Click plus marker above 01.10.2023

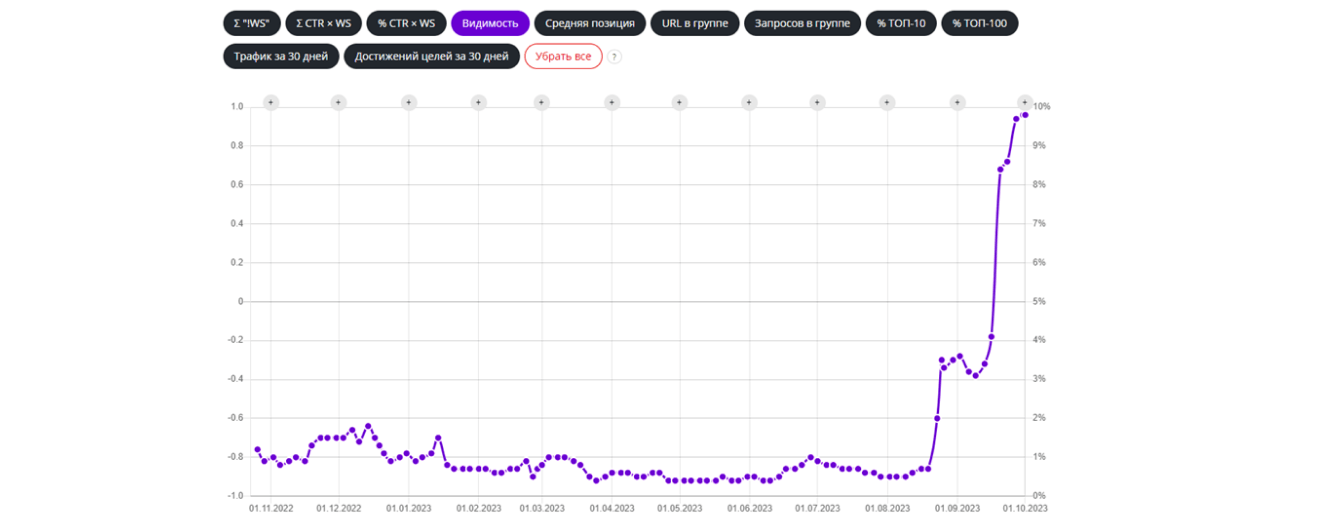[x=1024, y=102]
